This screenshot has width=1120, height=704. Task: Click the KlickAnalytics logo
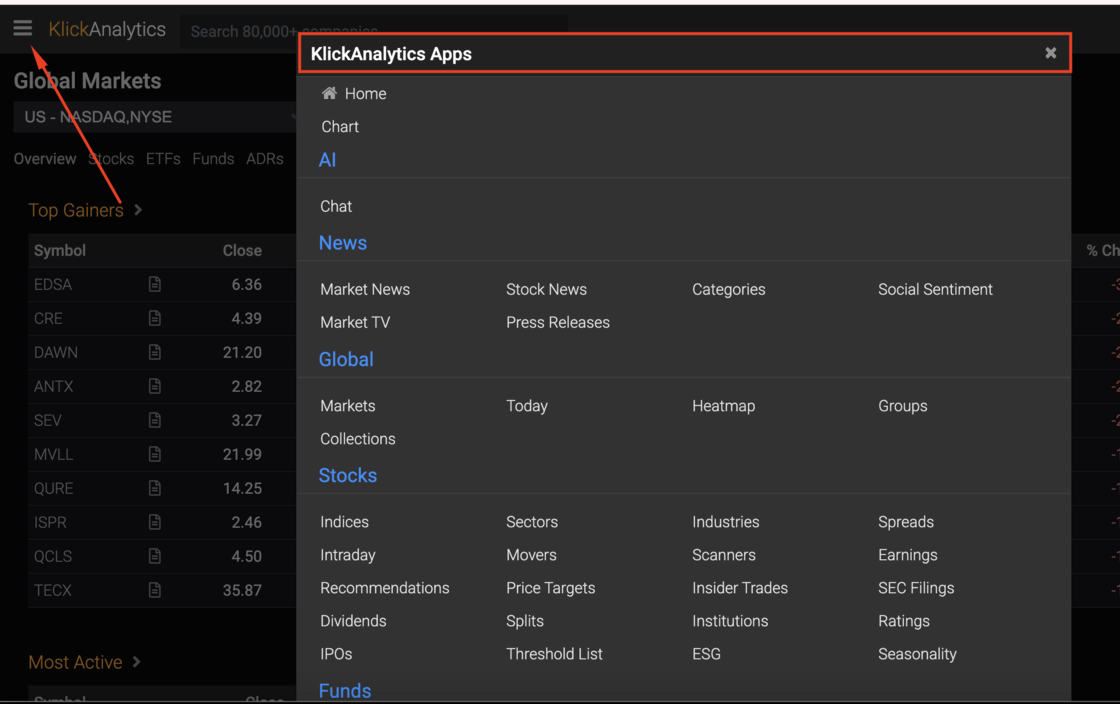pos(107,29)
